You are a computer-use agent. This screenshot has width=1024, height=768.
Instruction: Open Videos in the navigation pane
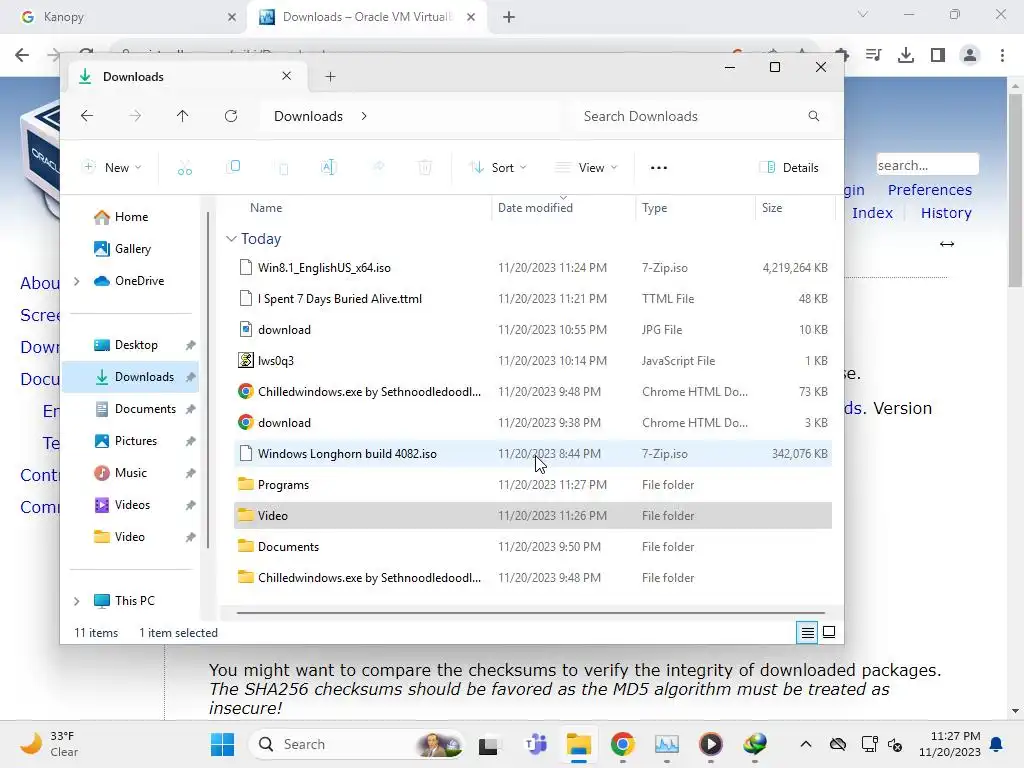tap(133, 505)
